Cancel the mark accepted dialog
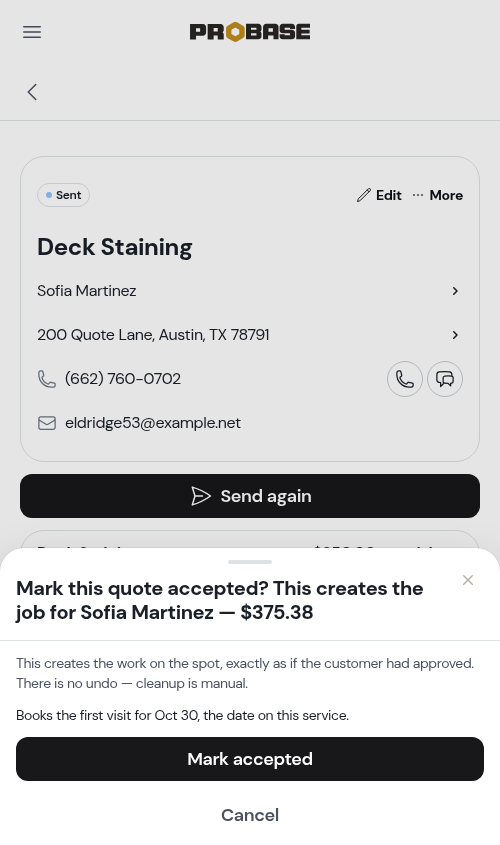The image size is (500, 845). click(250, 815)
